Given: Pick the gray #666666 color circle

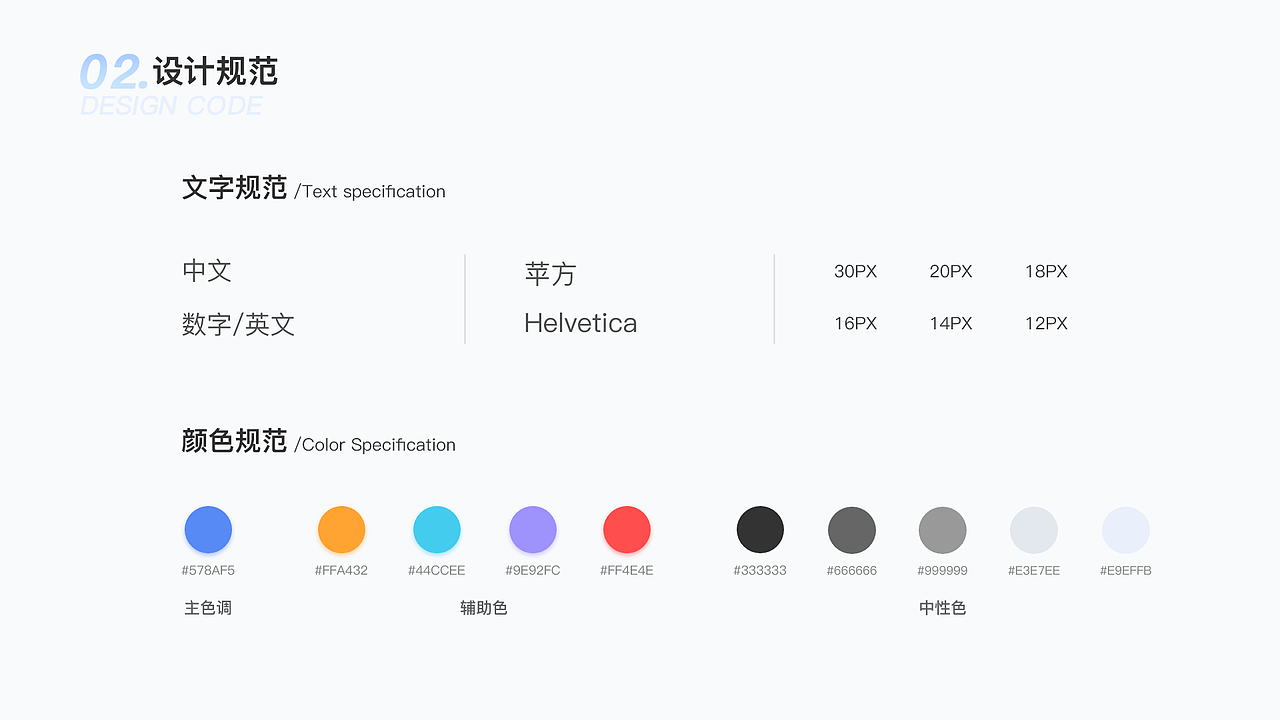Looking at the screenshot, I should (x=852, y=530).
